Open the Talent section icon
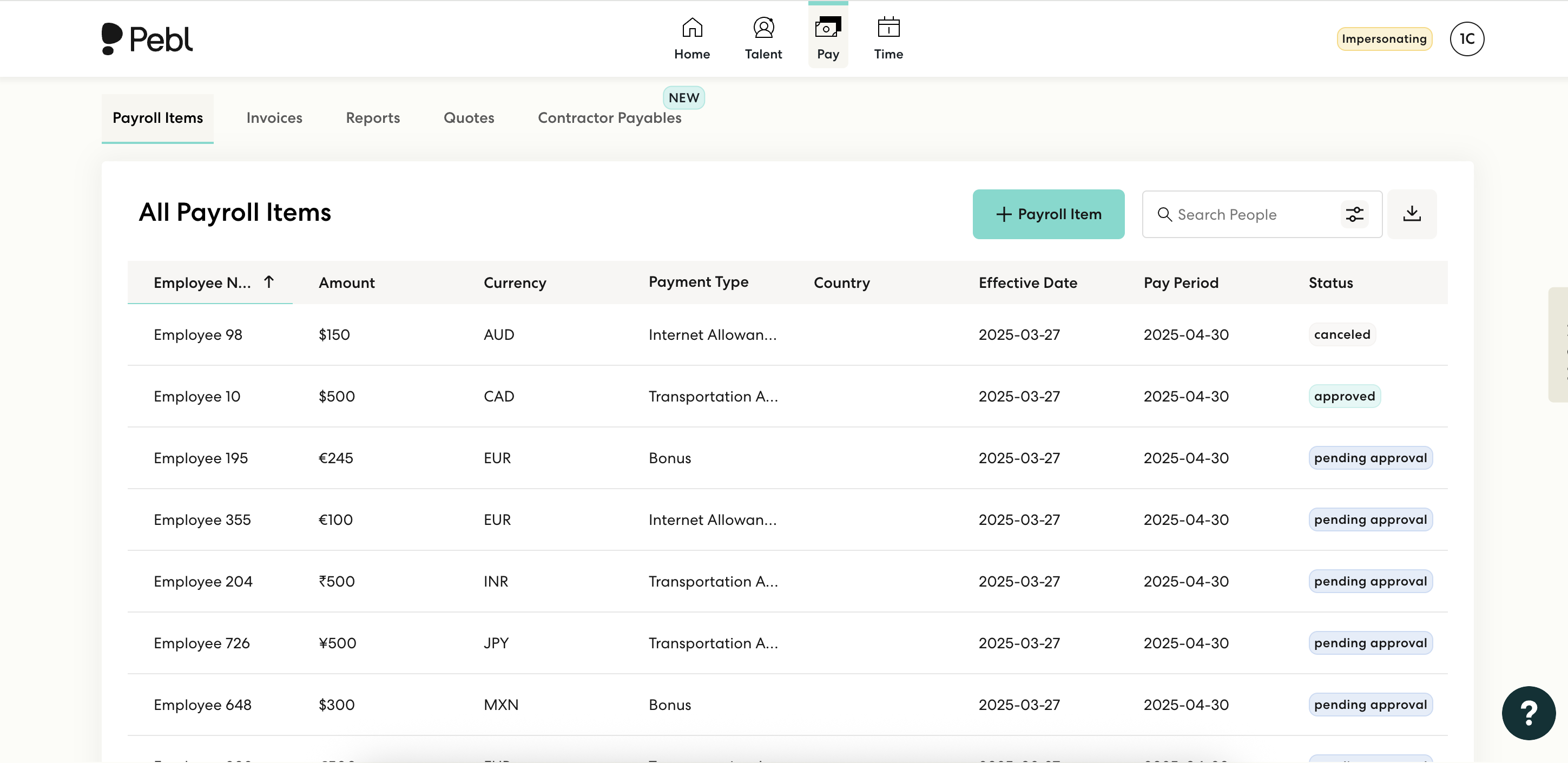 tap(763, 28)
